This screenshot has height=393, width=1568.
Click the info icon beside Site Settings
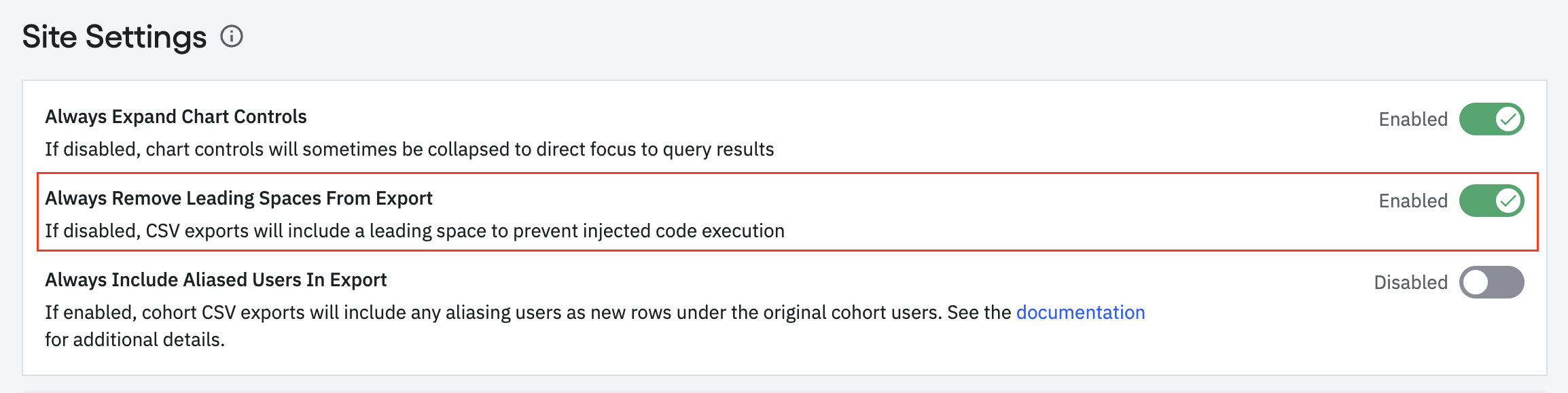pyautogui.click(x=232, y=37)
